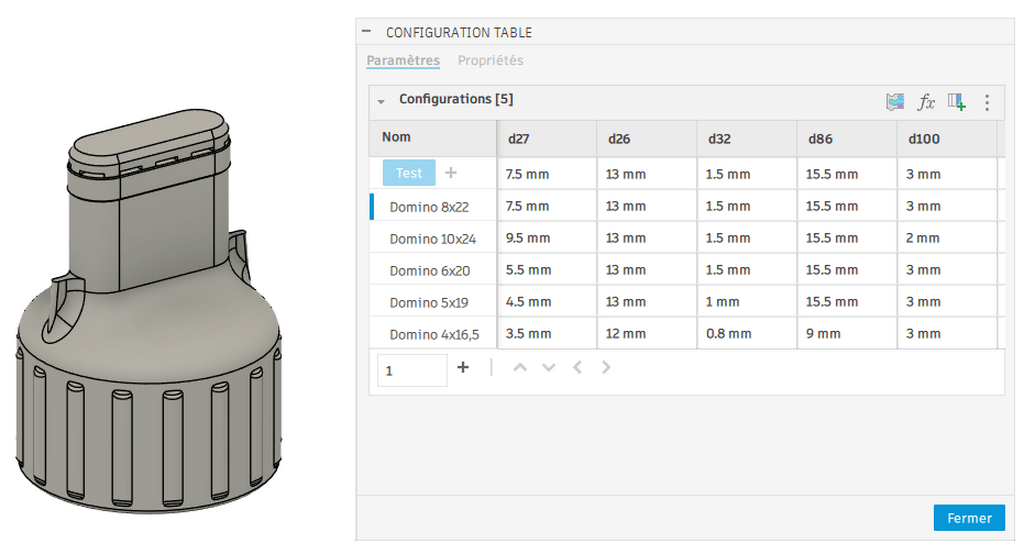Click the plus icon beside the Test row
1024x543 pixels.
point(451,173)
